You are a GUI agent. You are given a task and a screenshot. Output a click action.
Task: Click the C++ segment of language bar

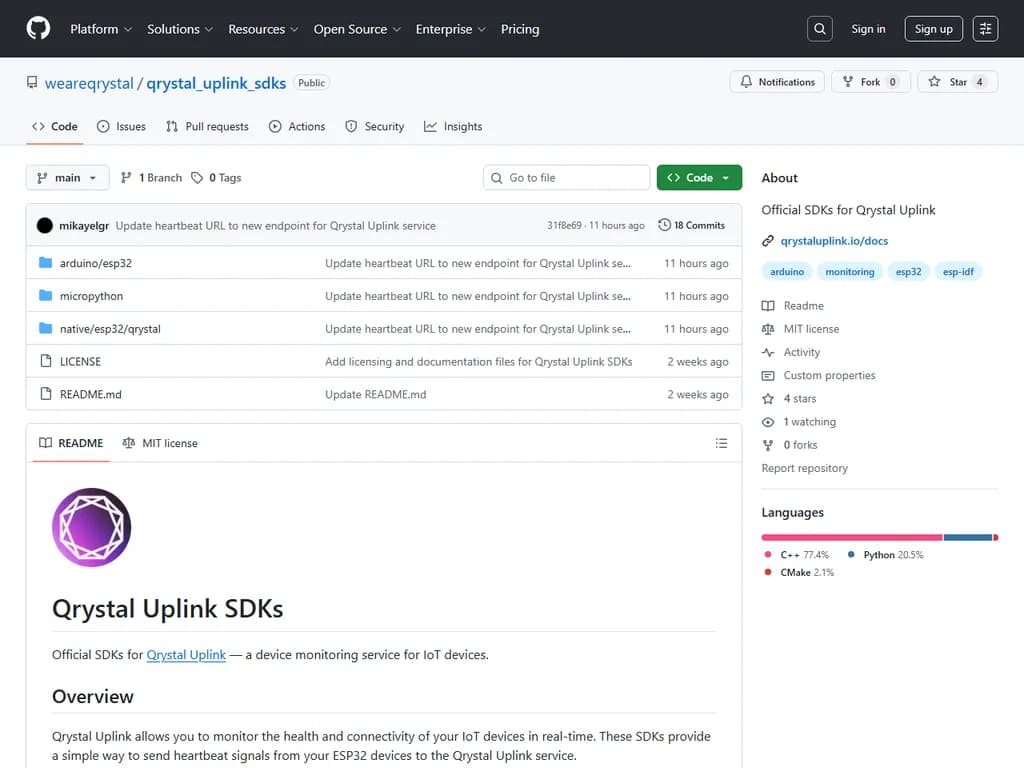851,538
